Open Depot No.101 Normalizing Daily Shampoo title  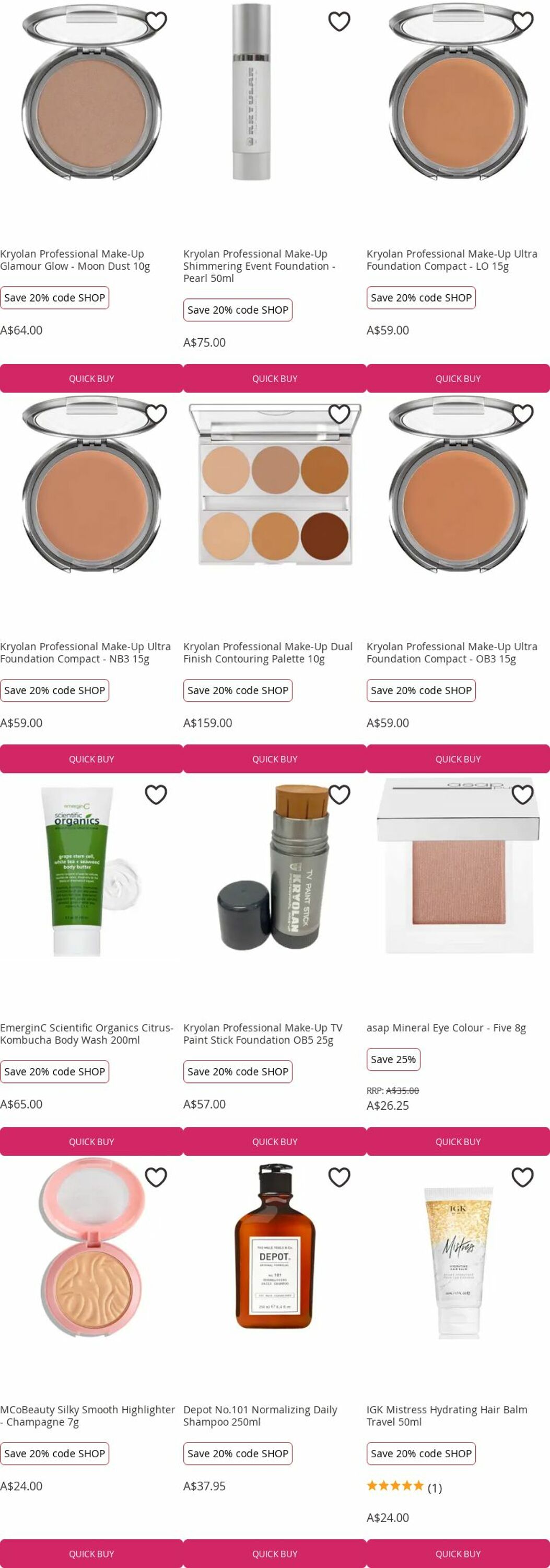point(260,1416)
